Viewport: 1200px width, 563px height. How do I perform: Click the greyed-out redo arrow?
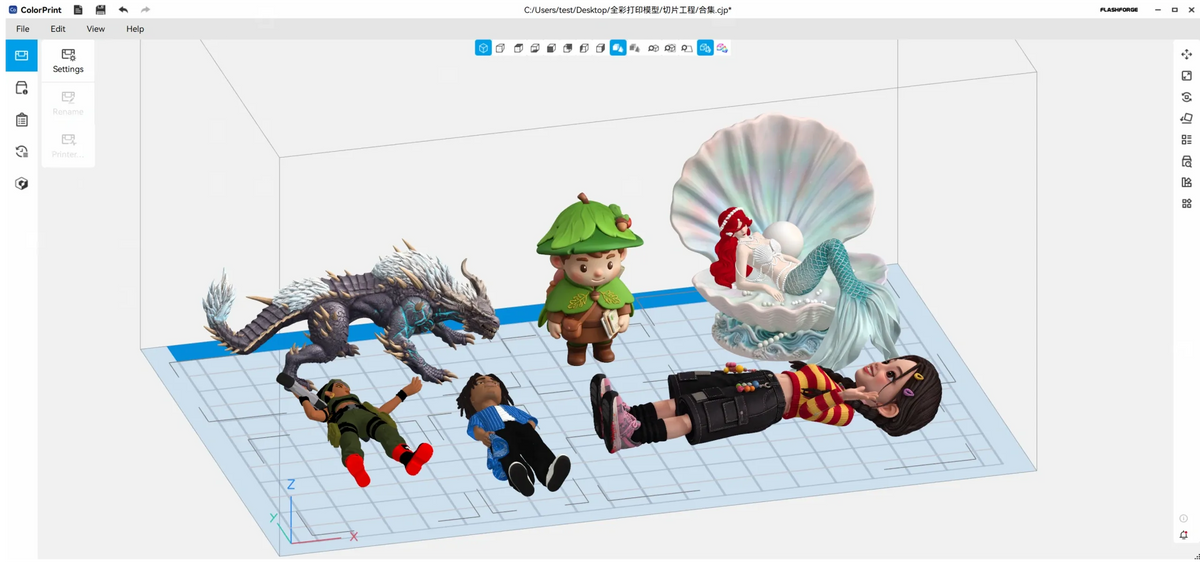pyautogui.click(x=145, y=9)
